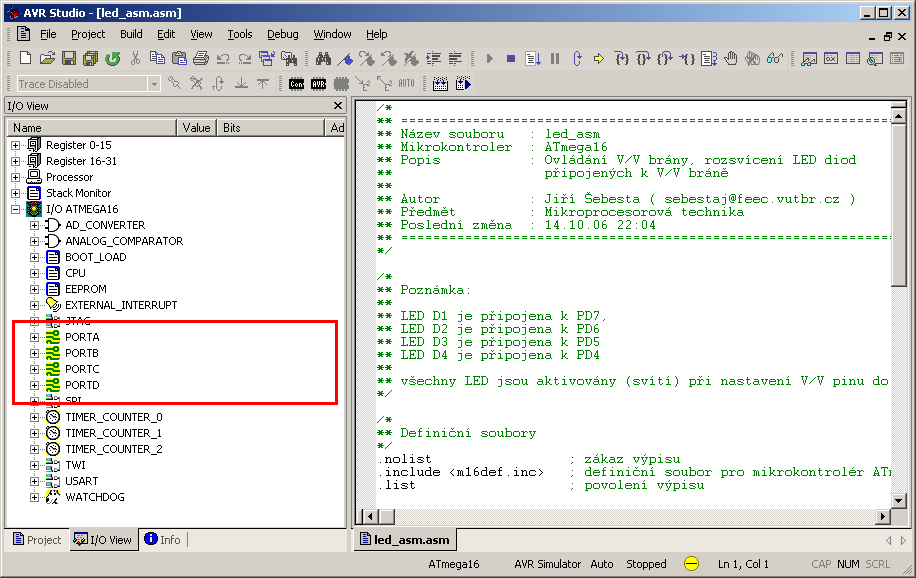Click the ATmega16 status bar entry
The width and height of the screenshot is (916, 578).
(x=454, y=565)
